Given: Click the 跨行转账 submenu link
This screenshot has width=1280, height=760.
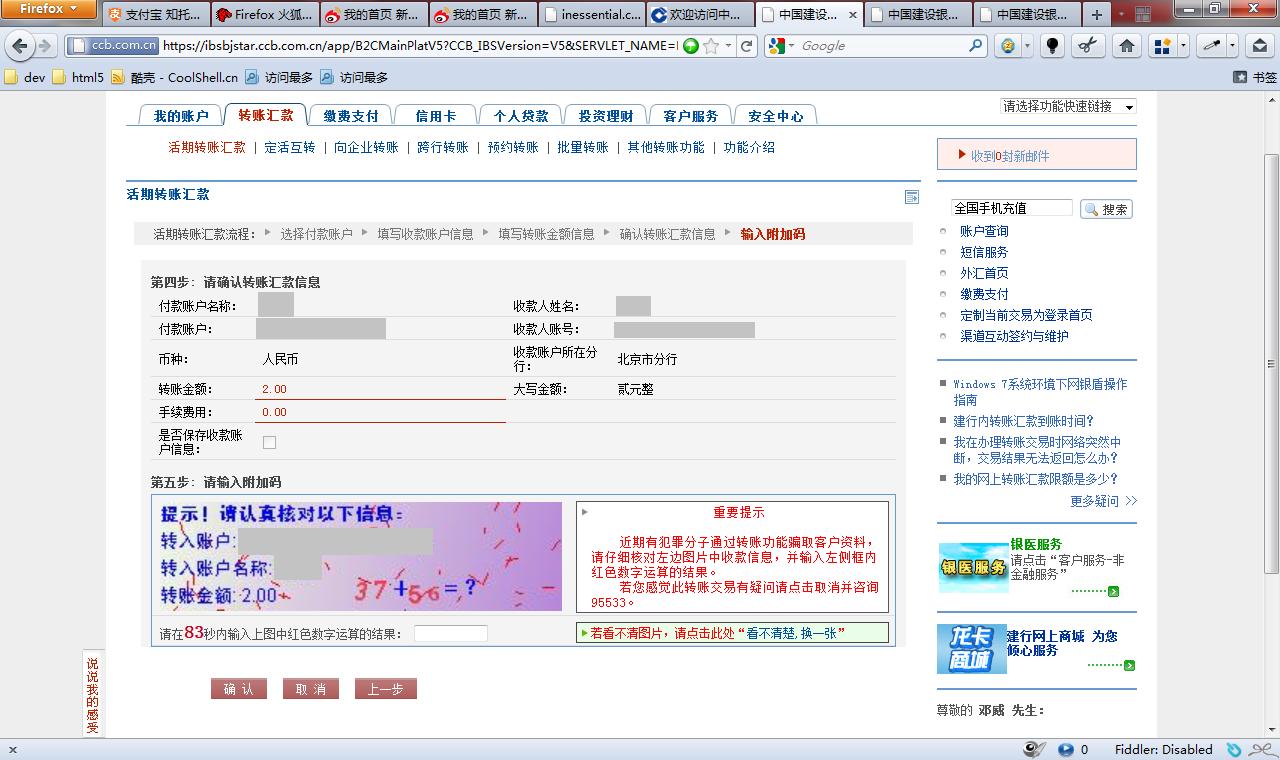Looking at the screenshot, I should click(x=443, y=147).
